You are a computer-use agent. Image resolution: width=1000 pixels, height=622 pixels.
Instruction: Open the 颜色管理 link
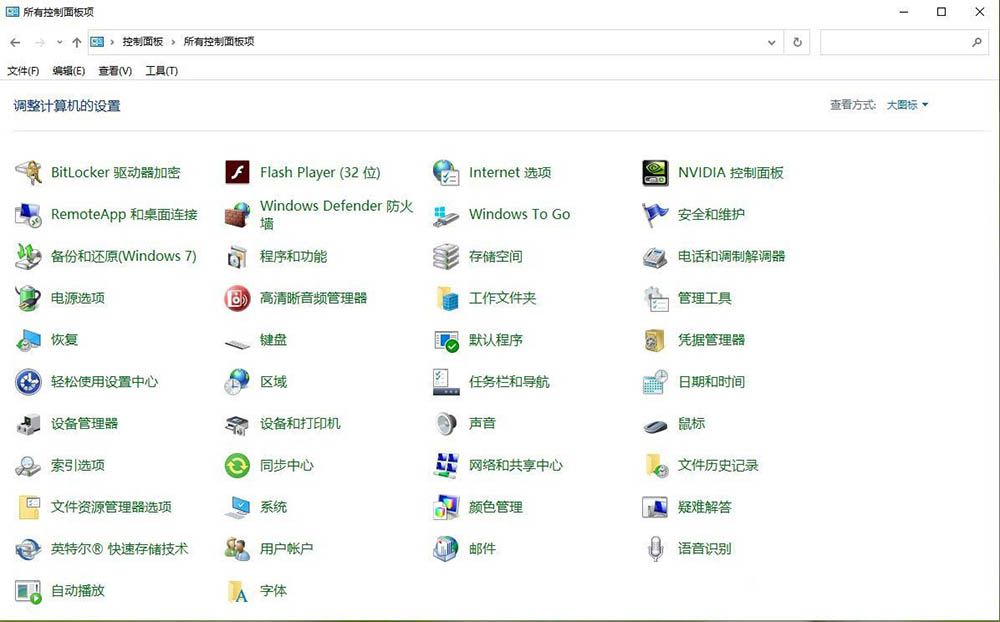(x=496, y=507)
